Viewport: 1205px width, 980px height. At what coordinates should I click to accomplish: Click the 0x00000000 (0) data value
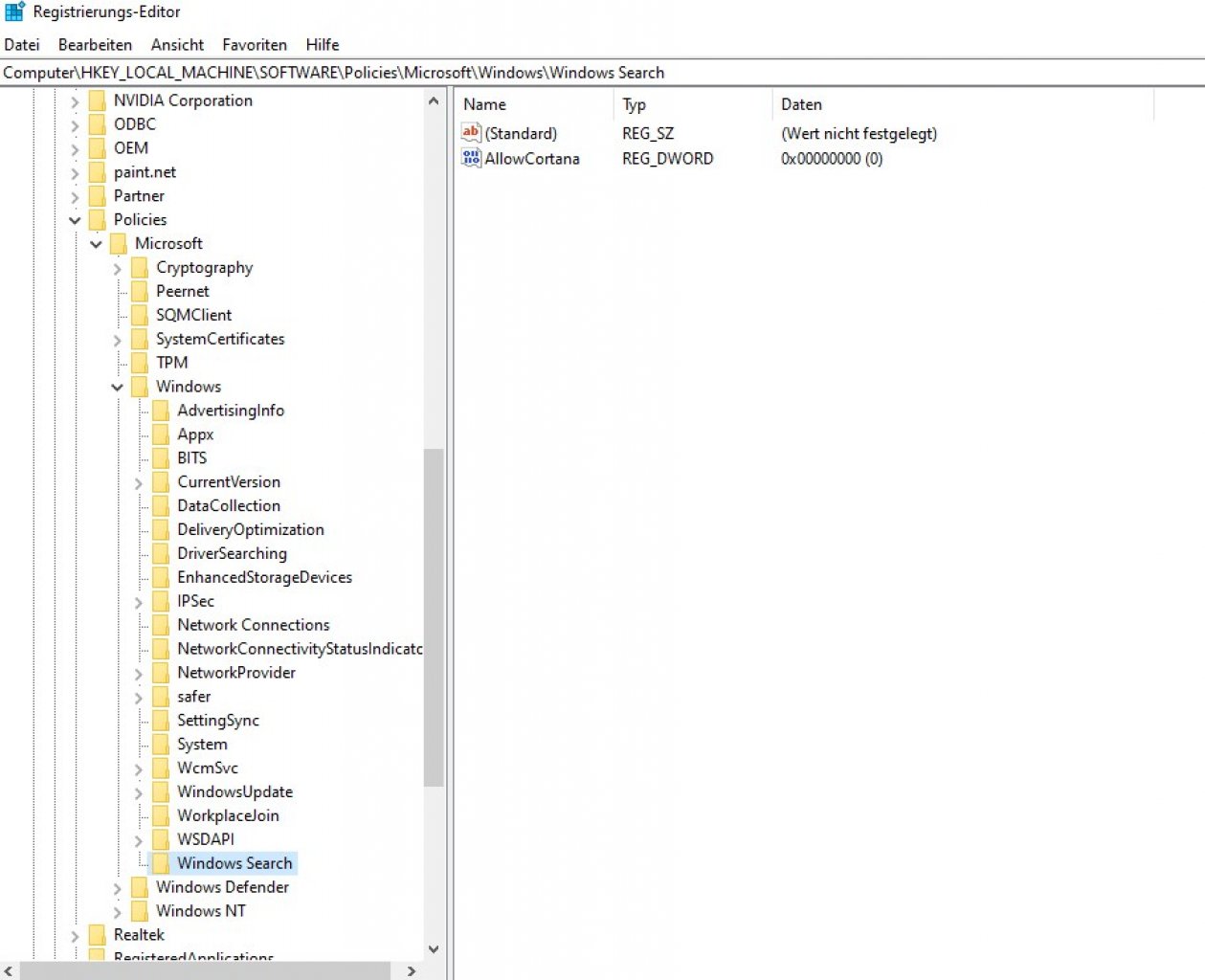point(832,159)
